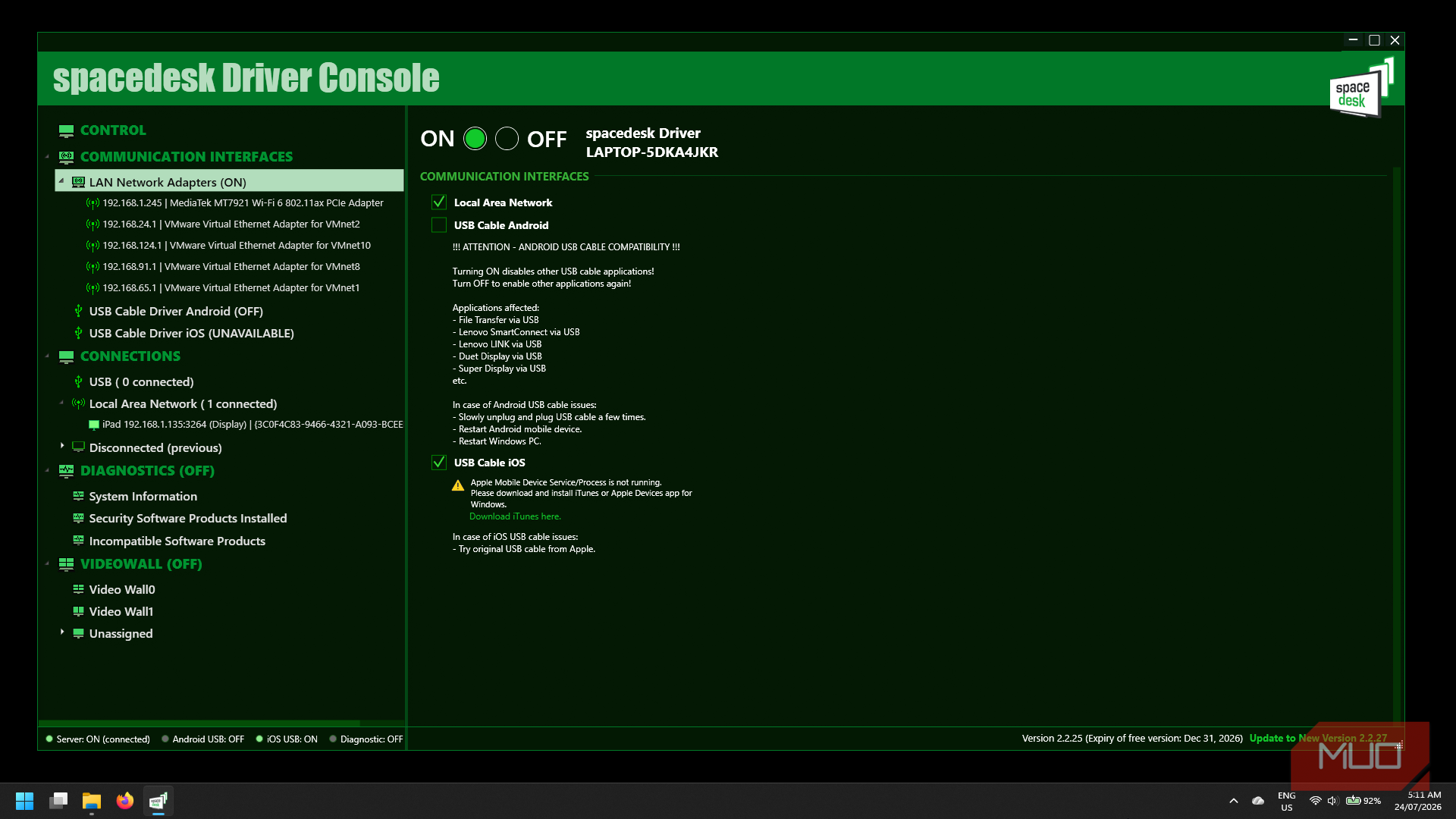The image size is (1456, 819).
Task: Click Server: ON (connected) status
Action: (99, 739)
